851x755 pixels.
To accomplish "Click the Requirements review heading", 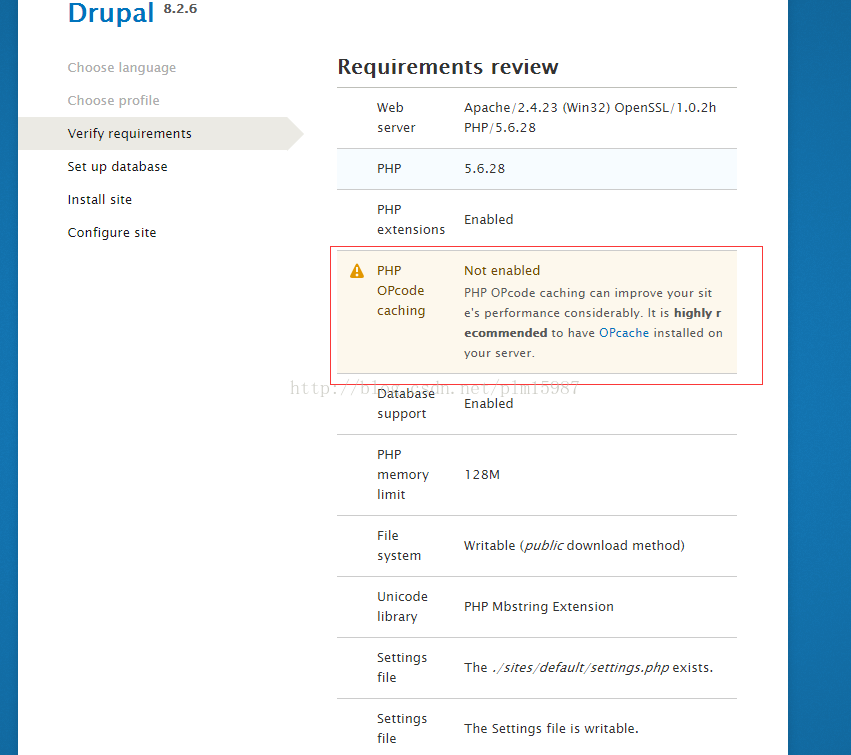I will (x=448, y=67).
